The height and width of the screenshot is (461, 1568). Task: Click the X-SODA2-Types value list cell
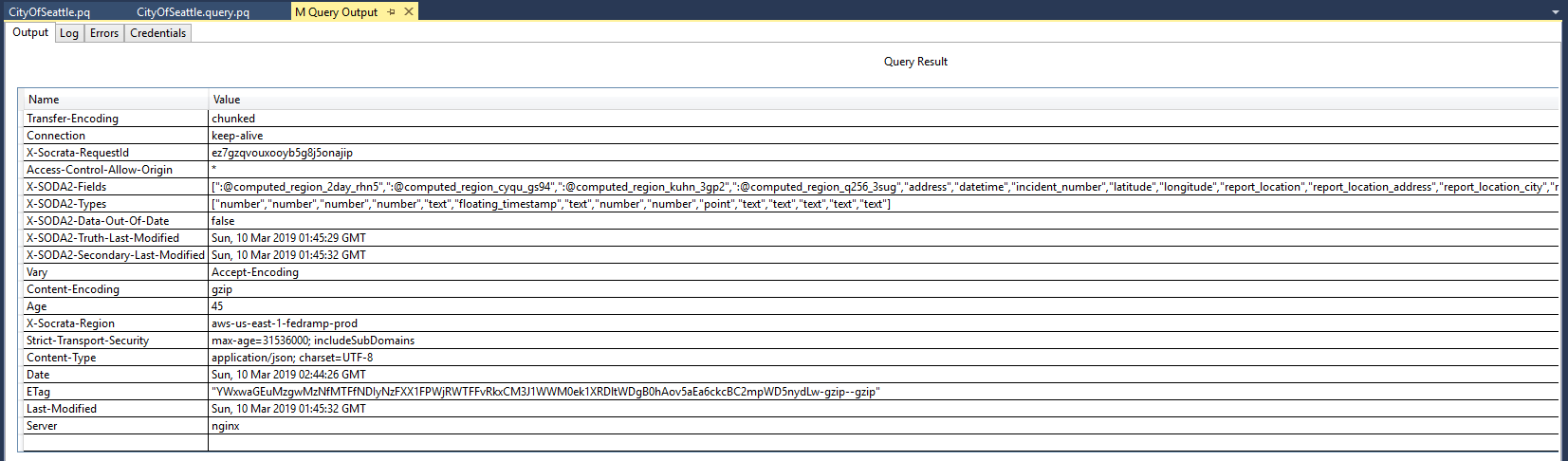tap(883, 204)
